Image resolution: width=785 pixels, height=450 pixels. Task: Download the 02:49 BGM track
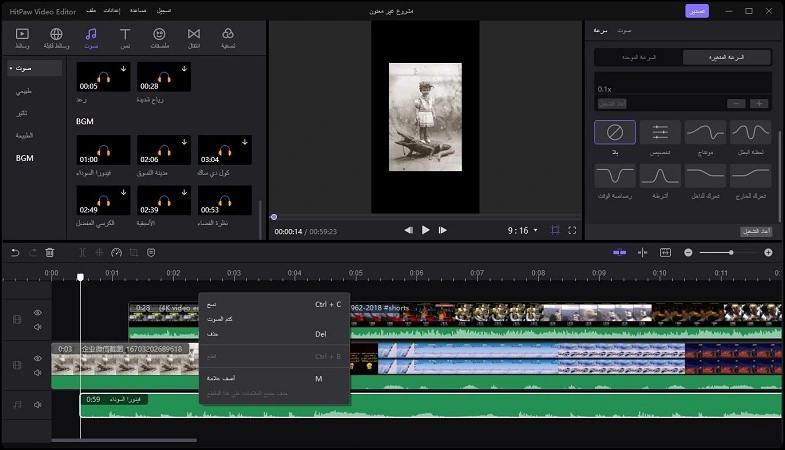(x=124, y=192)
